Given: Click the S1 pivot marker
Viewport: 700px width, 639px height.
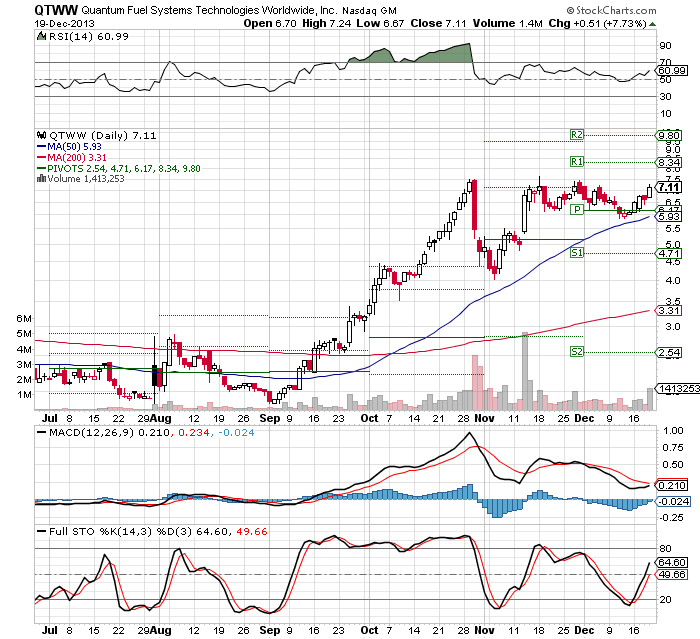Looking at the screenshot, I should pyautogui.click(x=577, y=253).
